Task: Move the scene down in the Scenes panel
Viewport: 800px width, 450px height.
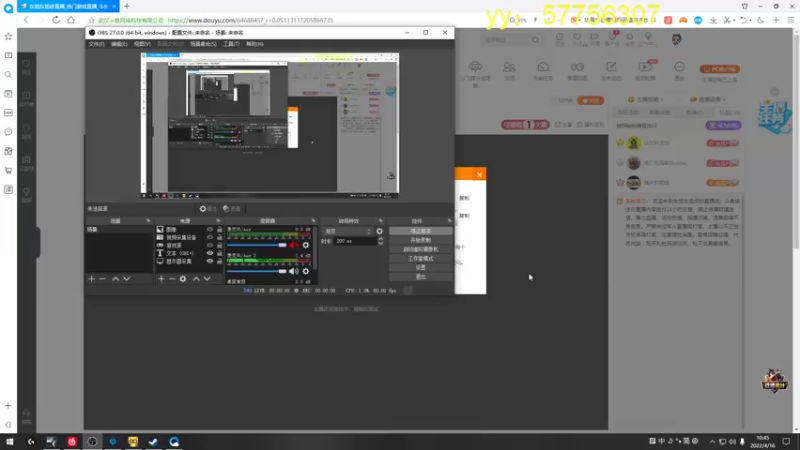Action: click(127, 279)
